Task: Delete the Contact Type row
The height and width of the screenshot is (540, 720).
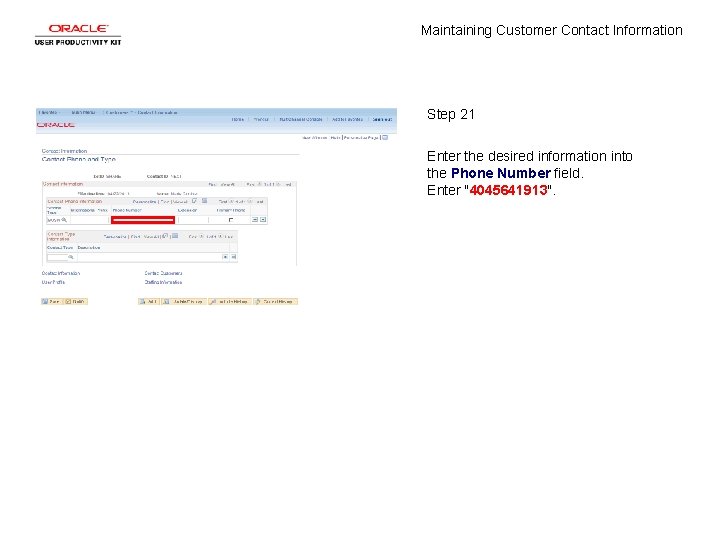Action: (x=234, y=257)
